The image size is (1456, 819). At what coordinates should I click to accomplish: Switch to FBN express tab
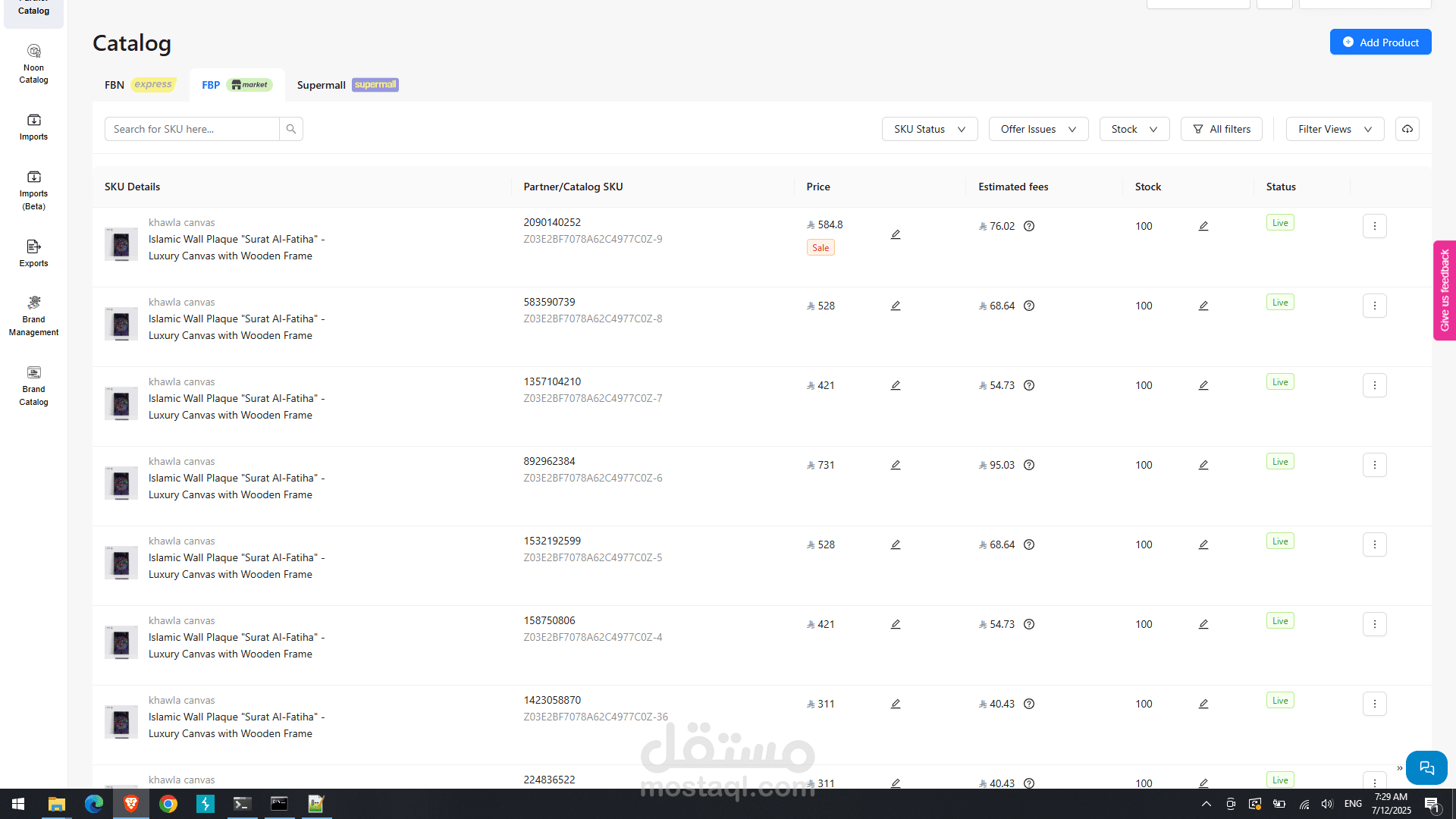click(x=140, y=85)
